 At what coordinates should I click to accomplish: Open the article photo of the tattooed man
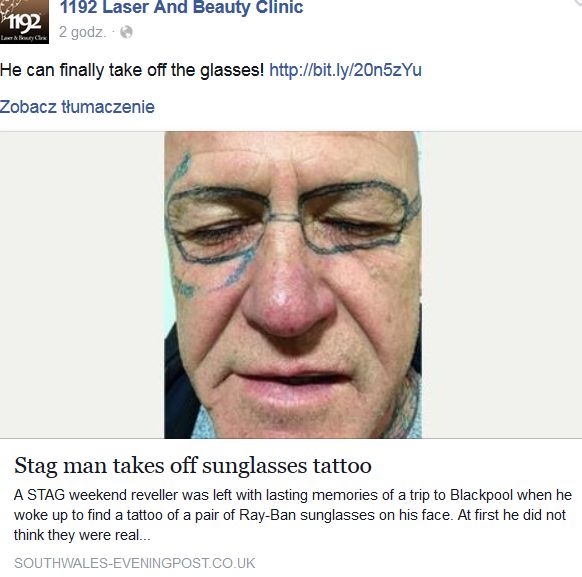coord(293,285)
